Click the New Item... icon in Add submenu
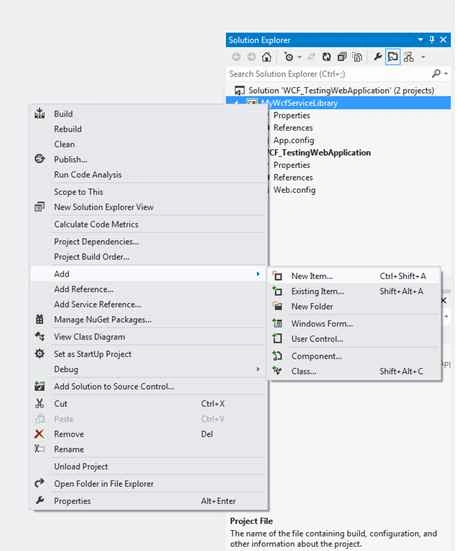Viewport: 457px width, 551px height. tap(278, 276)
